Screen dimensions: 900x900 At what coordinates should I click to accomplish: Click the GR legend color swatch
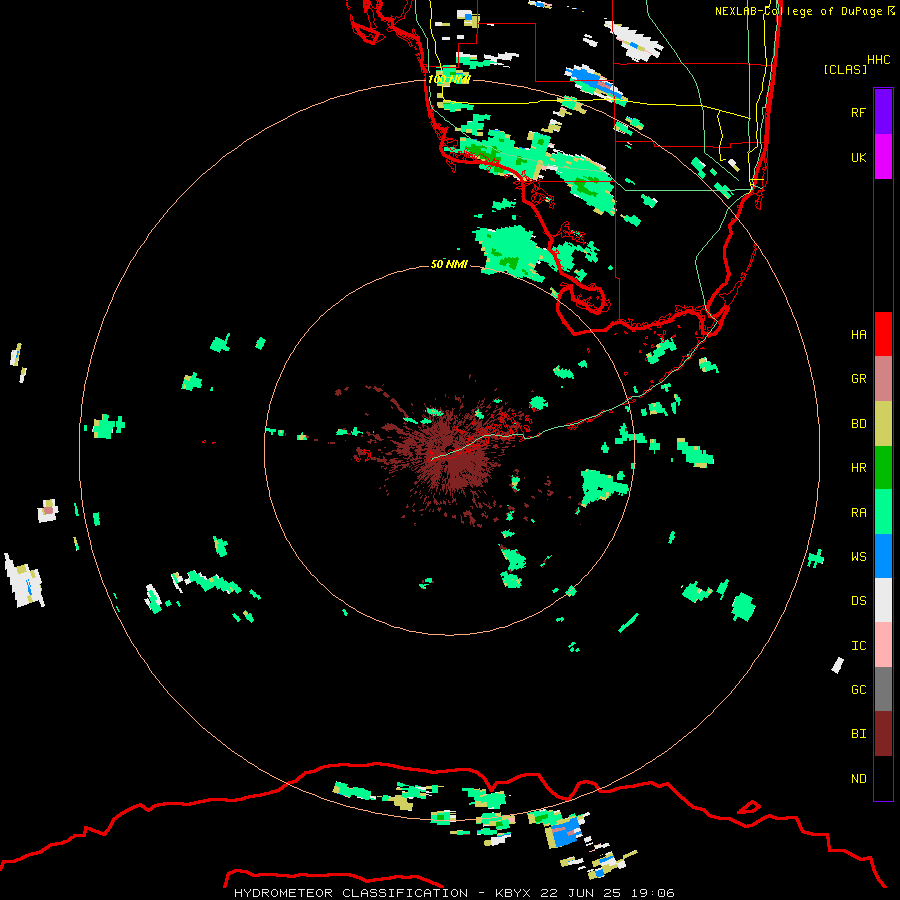(x=883, y=379)
